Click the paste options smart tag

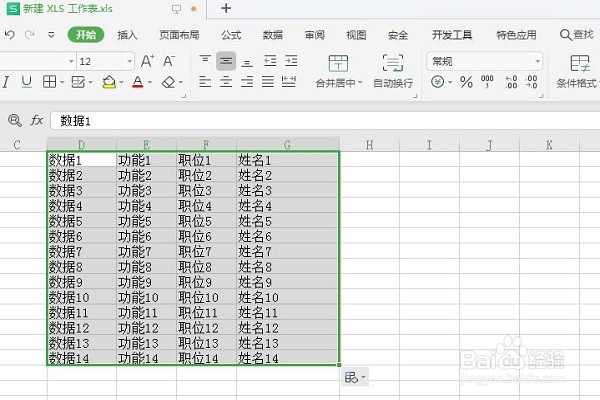coord(354,377)
